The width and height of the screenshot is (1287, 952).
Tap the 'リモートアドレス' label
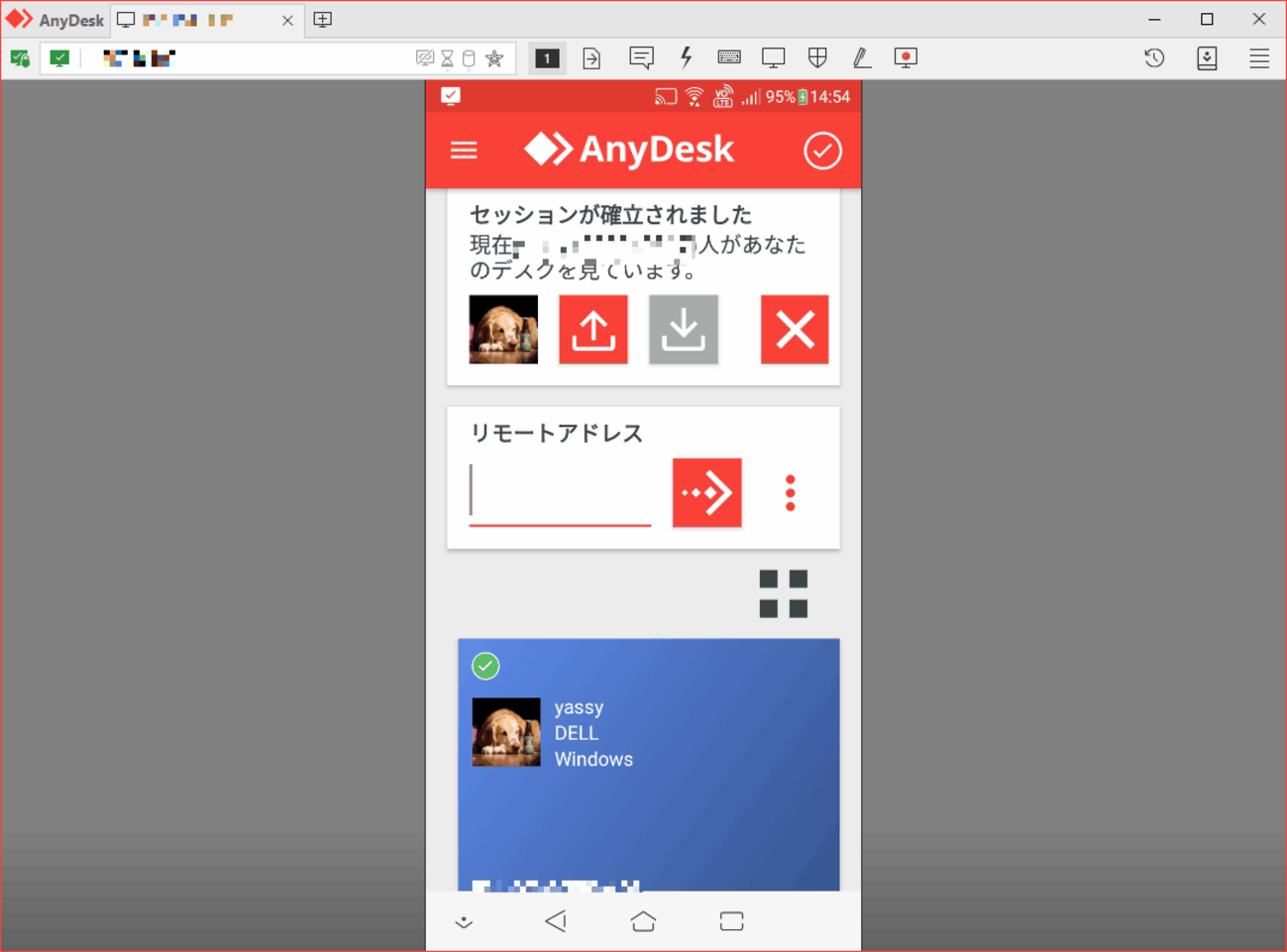(557, 433)
